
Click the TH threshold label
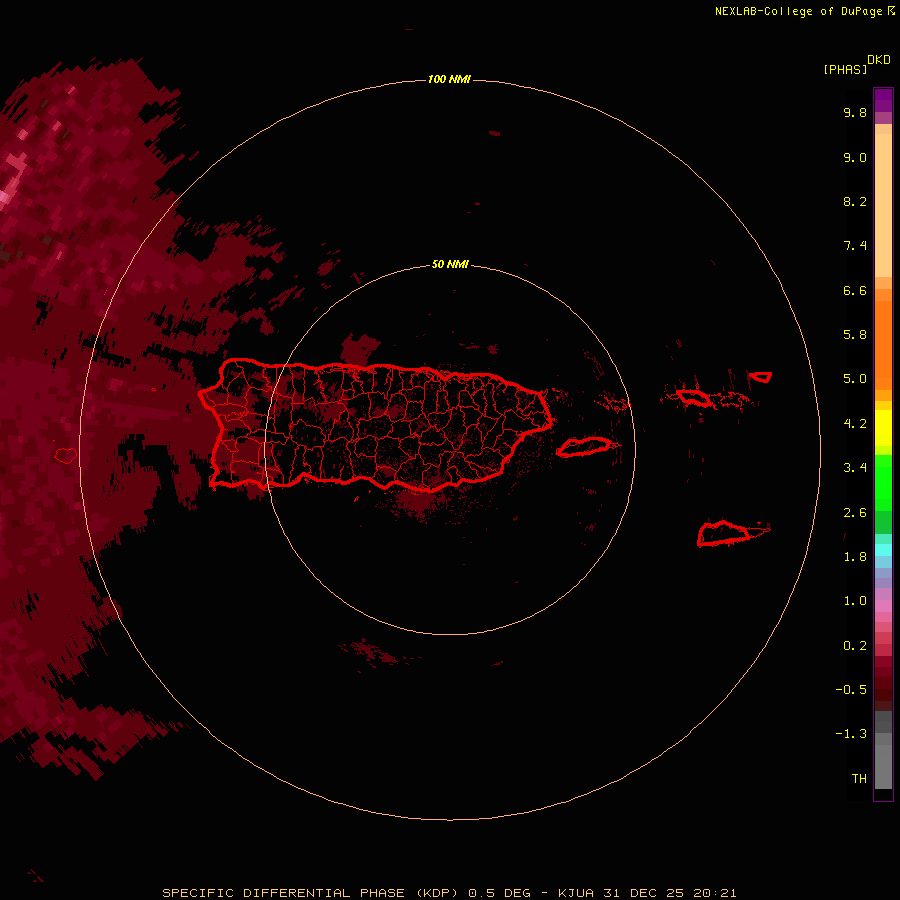click(859, 779)
